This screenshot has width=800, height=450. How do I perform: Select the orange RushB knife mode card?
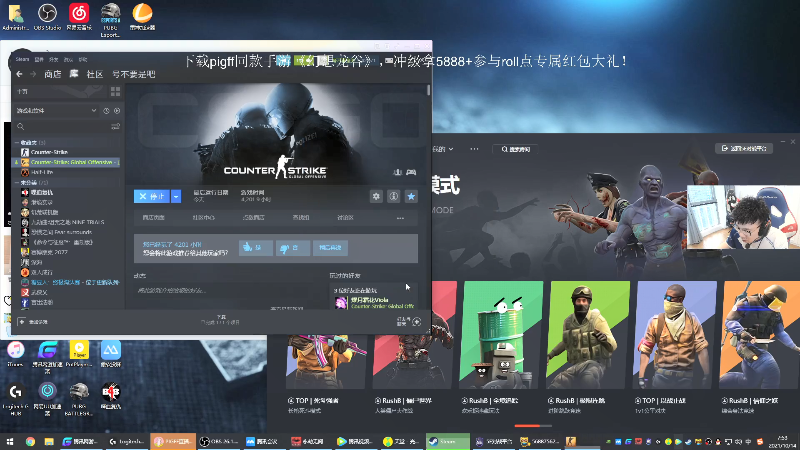click(x=760, y=335)
